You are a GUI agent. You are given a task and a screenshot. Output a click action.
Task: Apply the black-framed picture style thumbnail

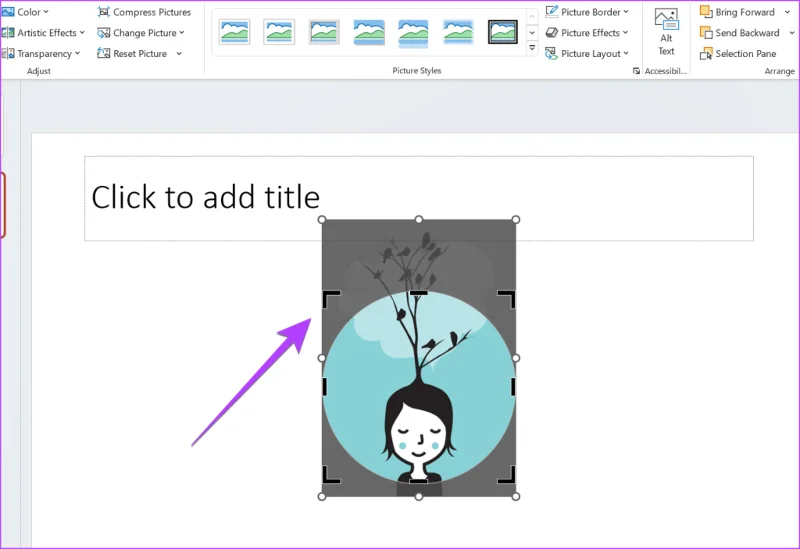click(503, 32)
